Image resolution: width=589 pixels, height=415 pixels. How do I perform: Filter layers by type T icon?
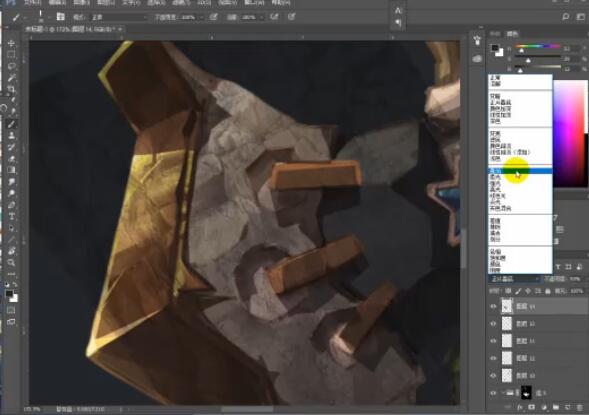pos(558,267)
